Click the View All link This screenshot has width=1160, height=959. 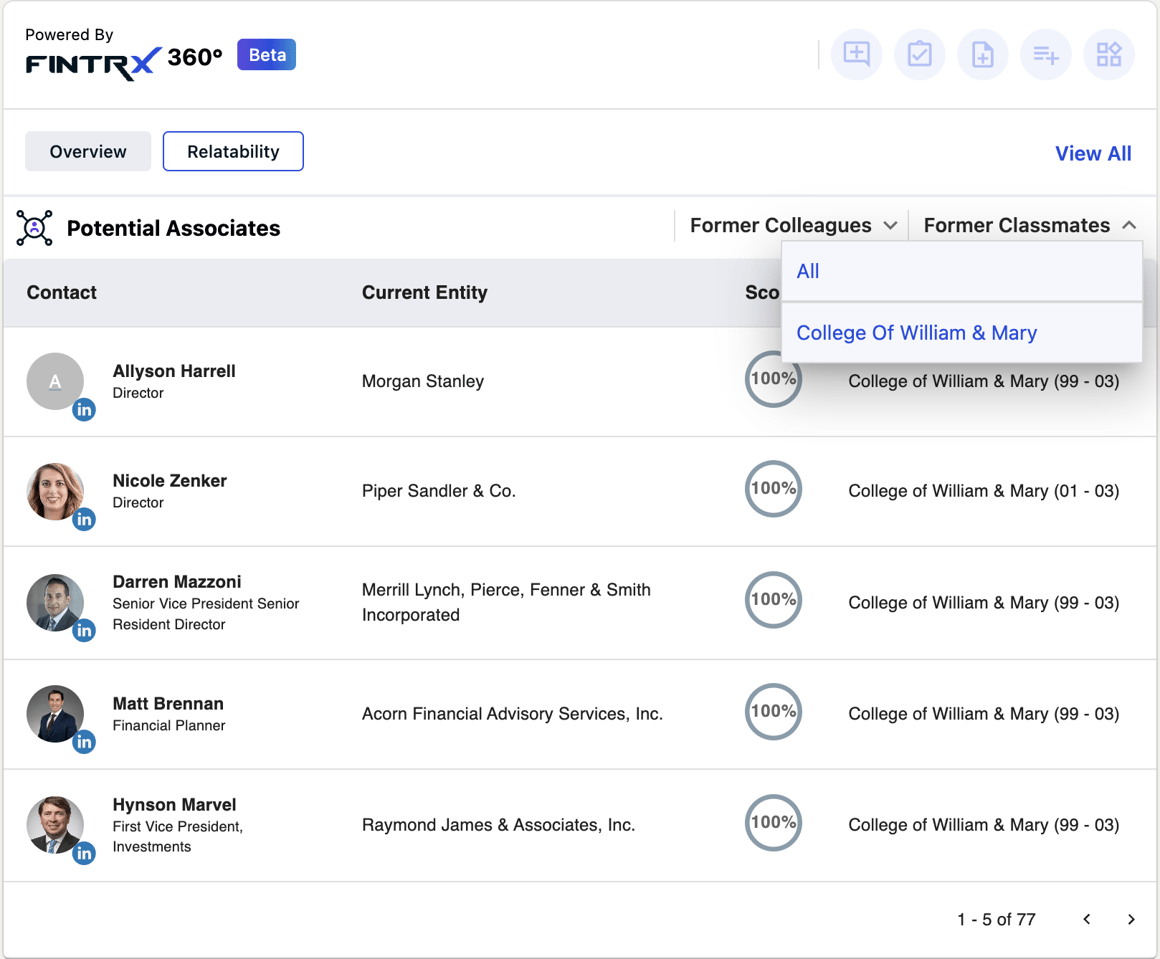pyautogui.click(x=1093, y=154)
